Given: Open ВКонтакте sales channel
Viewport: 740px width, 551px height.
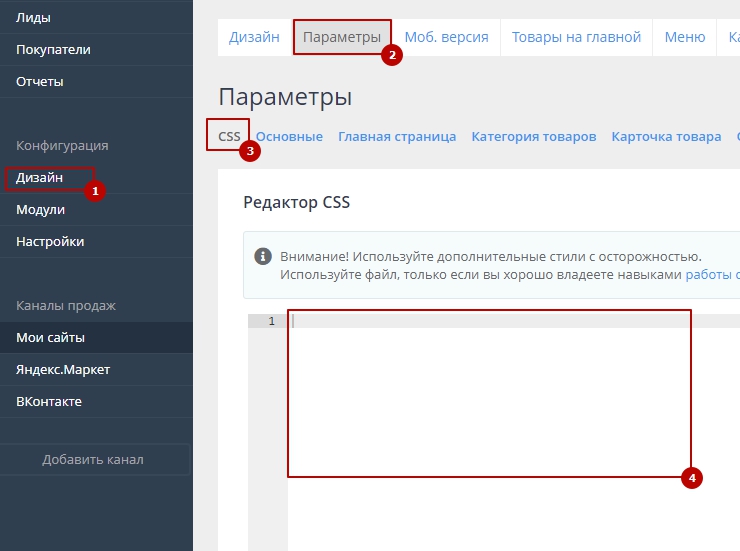Looking at the screenshot, I should 49,401.
